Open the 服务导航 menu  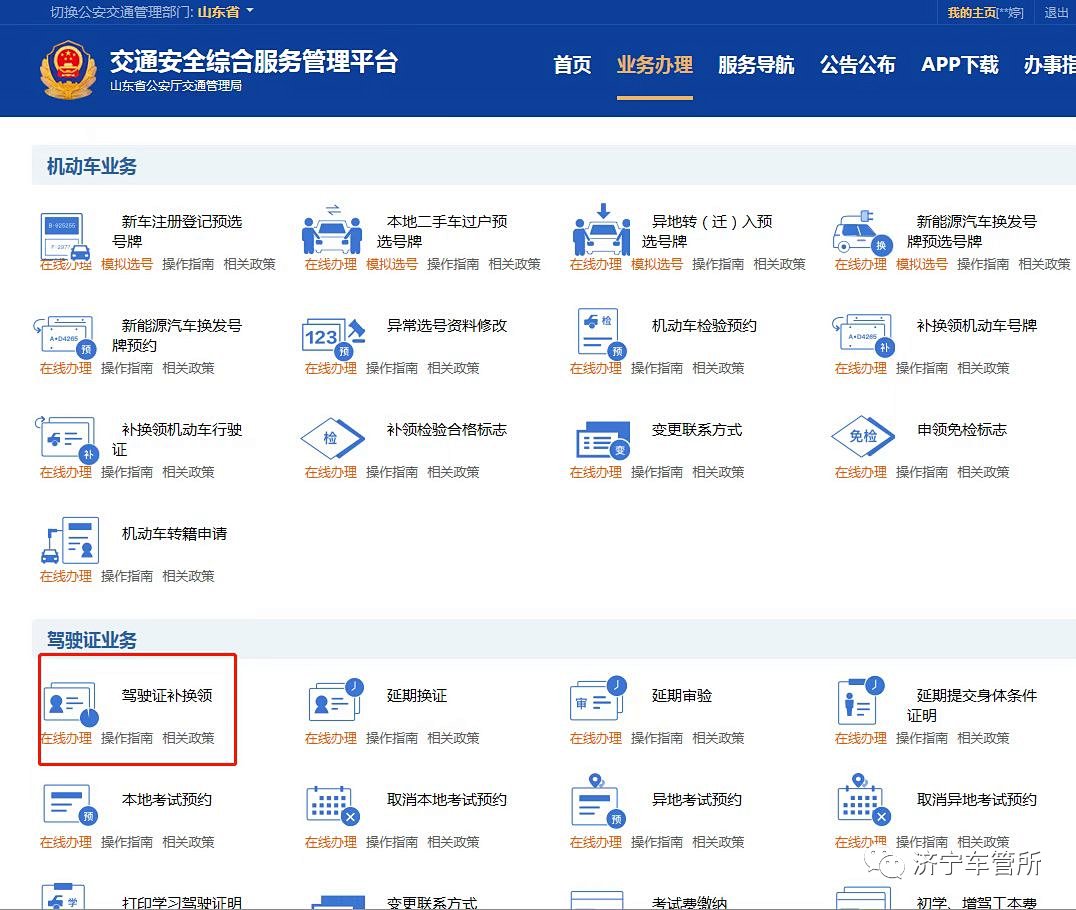(x=756, y=65)
